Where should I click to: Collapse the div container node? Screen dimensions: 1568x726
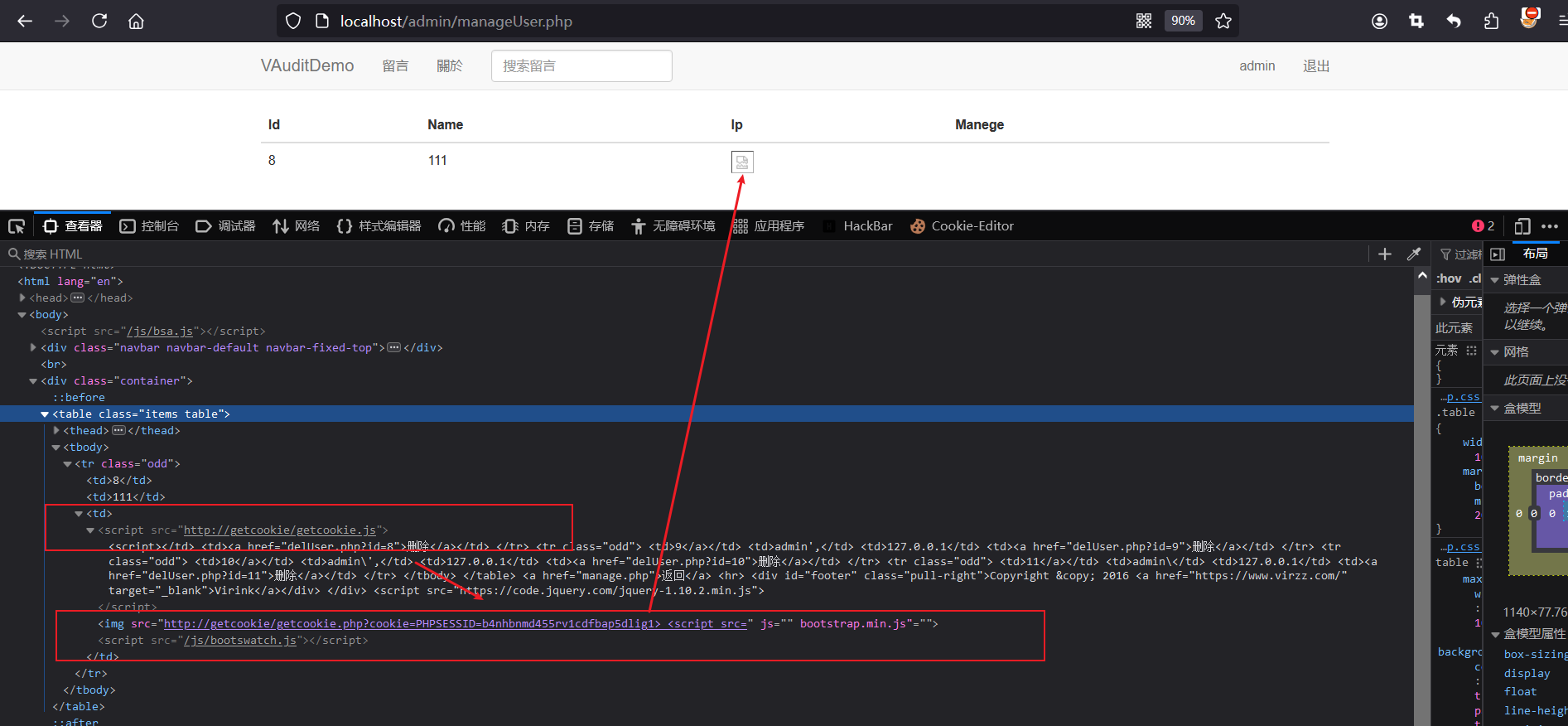(33, 381)
